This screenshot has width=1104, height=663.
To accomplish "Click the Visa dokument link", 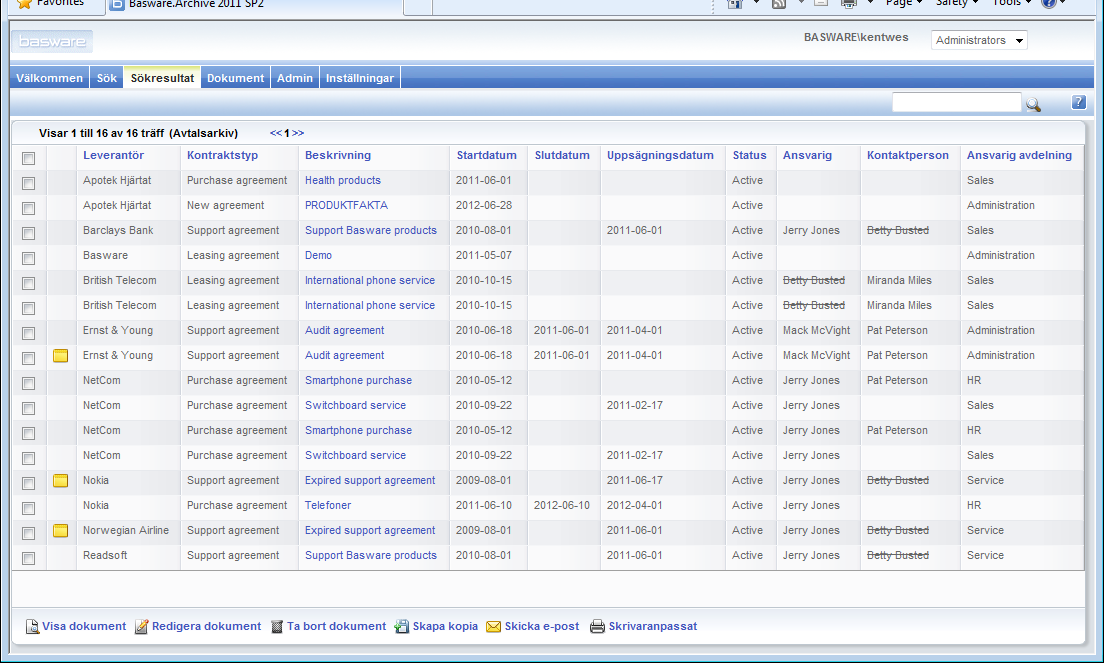I will (x=84, y=626).
